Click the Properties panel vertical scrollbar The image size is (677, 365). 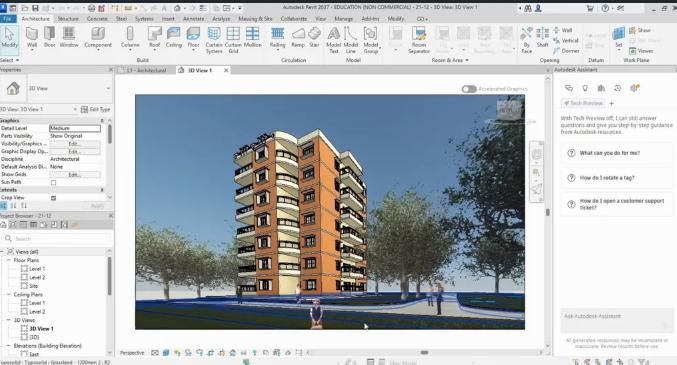click(110, 134)
